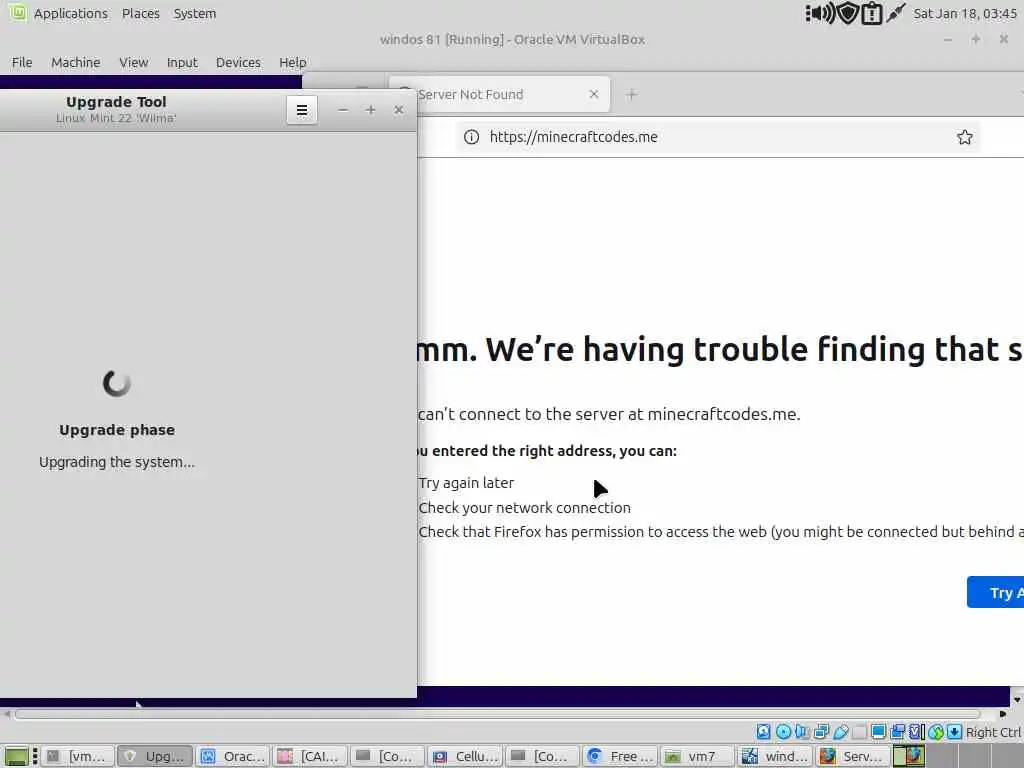Open VirtualBox File menu
The width and height of the screenshot is (1024, 768).
tap(22, 62)
